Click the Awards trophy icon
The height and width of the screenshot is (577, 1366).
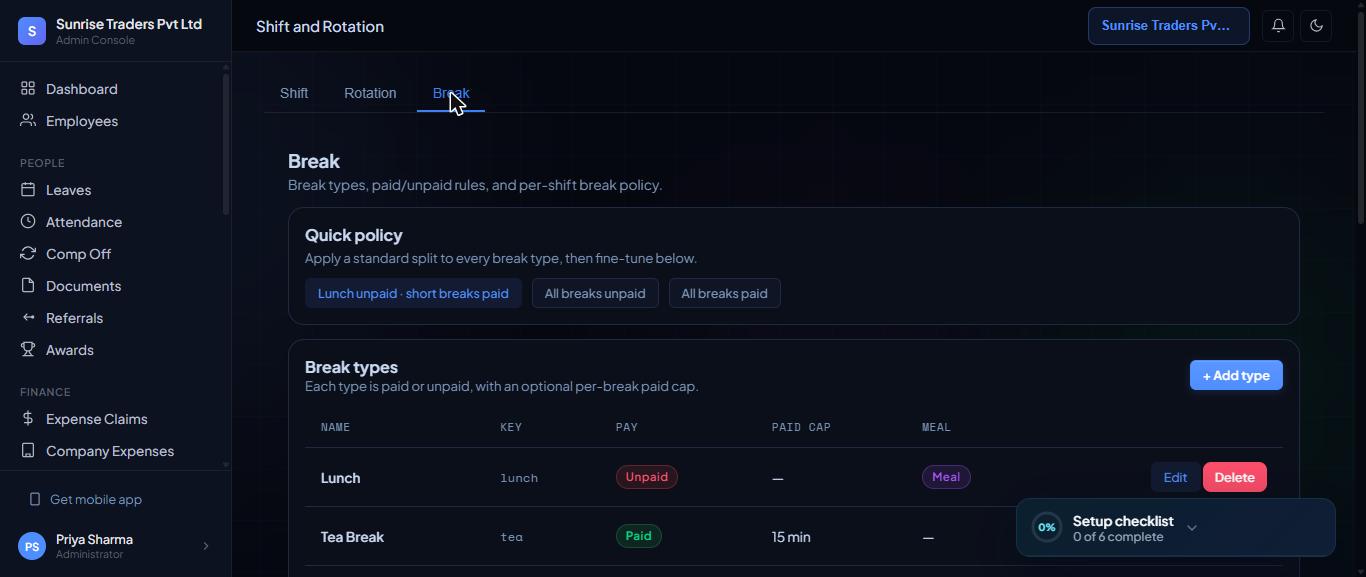tap(28, 350)
